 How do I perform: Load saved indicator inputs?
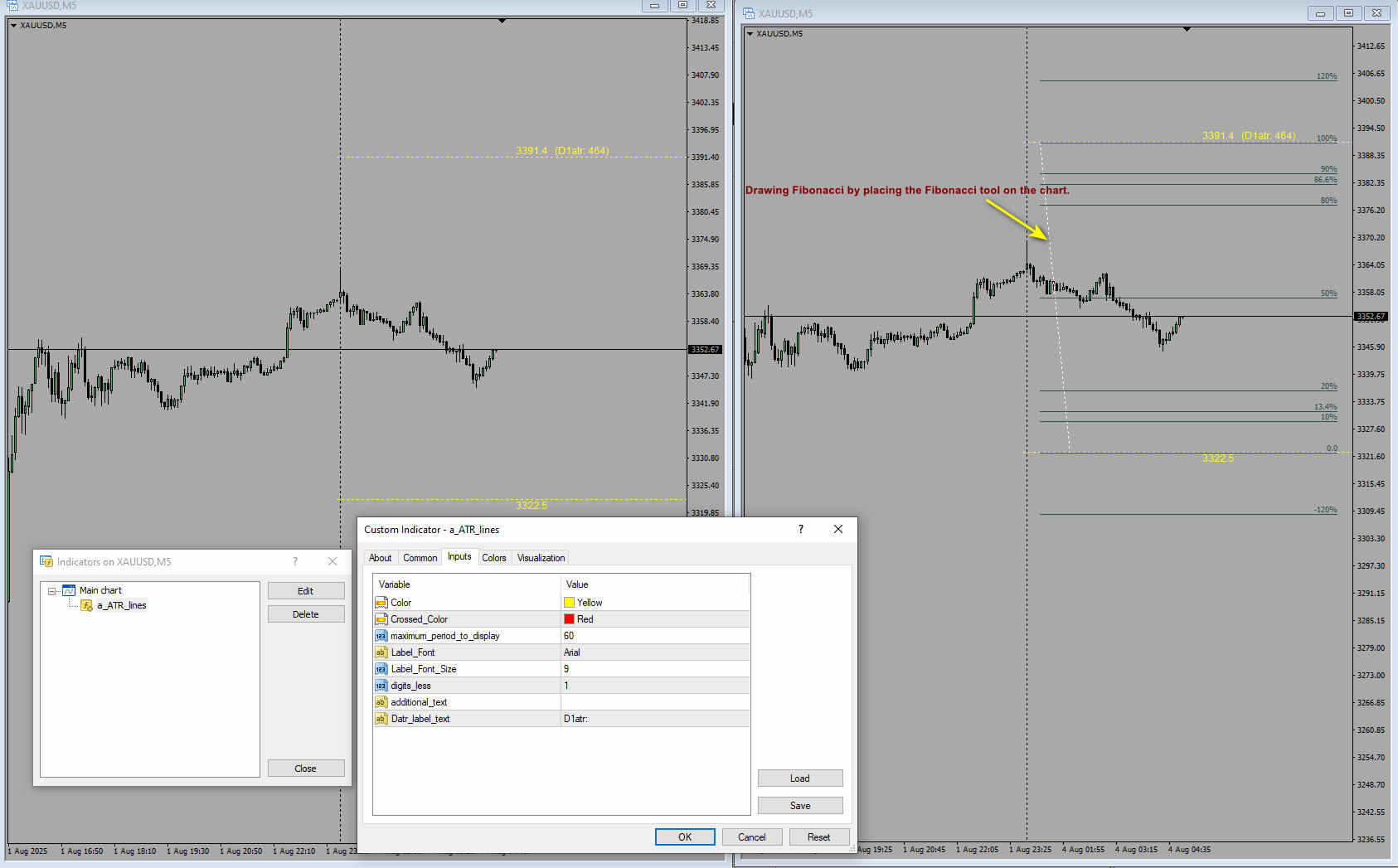coord(800,778)
